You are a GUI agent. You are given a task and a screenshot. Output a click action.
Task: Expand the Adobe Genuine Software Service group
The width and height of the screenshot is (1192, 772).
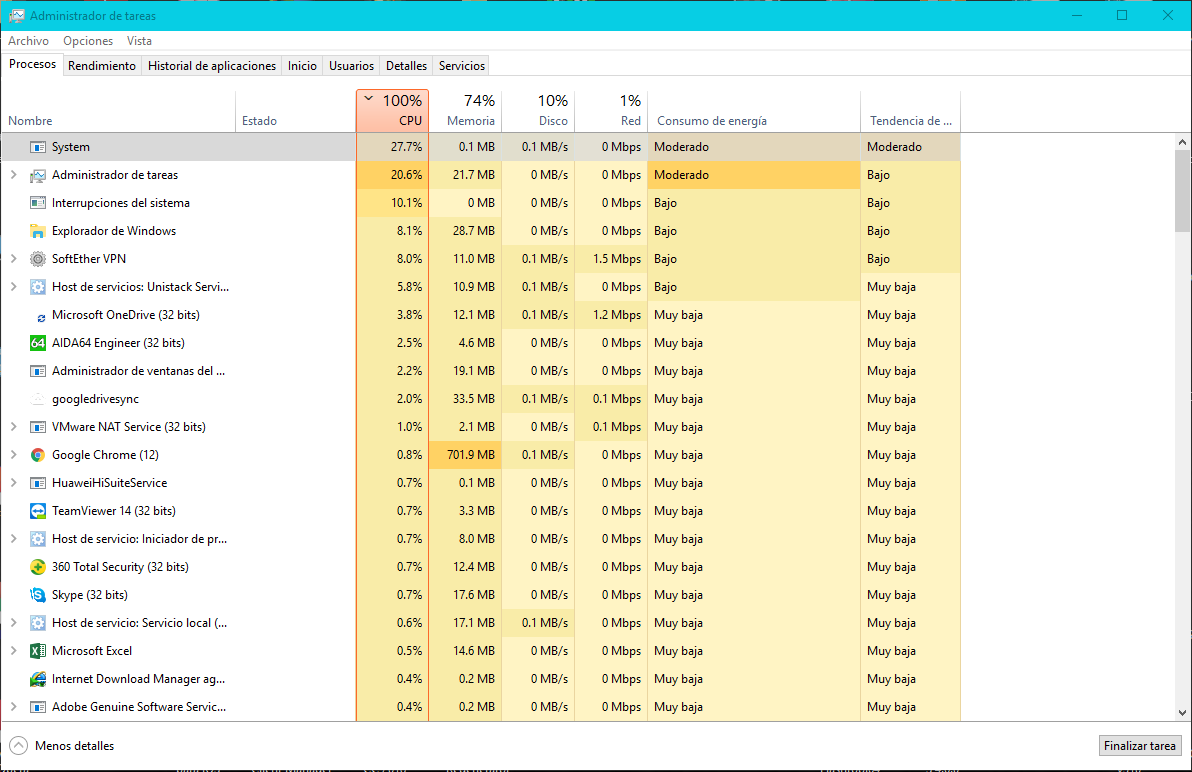pyautogui.click(x=13, y=707)
